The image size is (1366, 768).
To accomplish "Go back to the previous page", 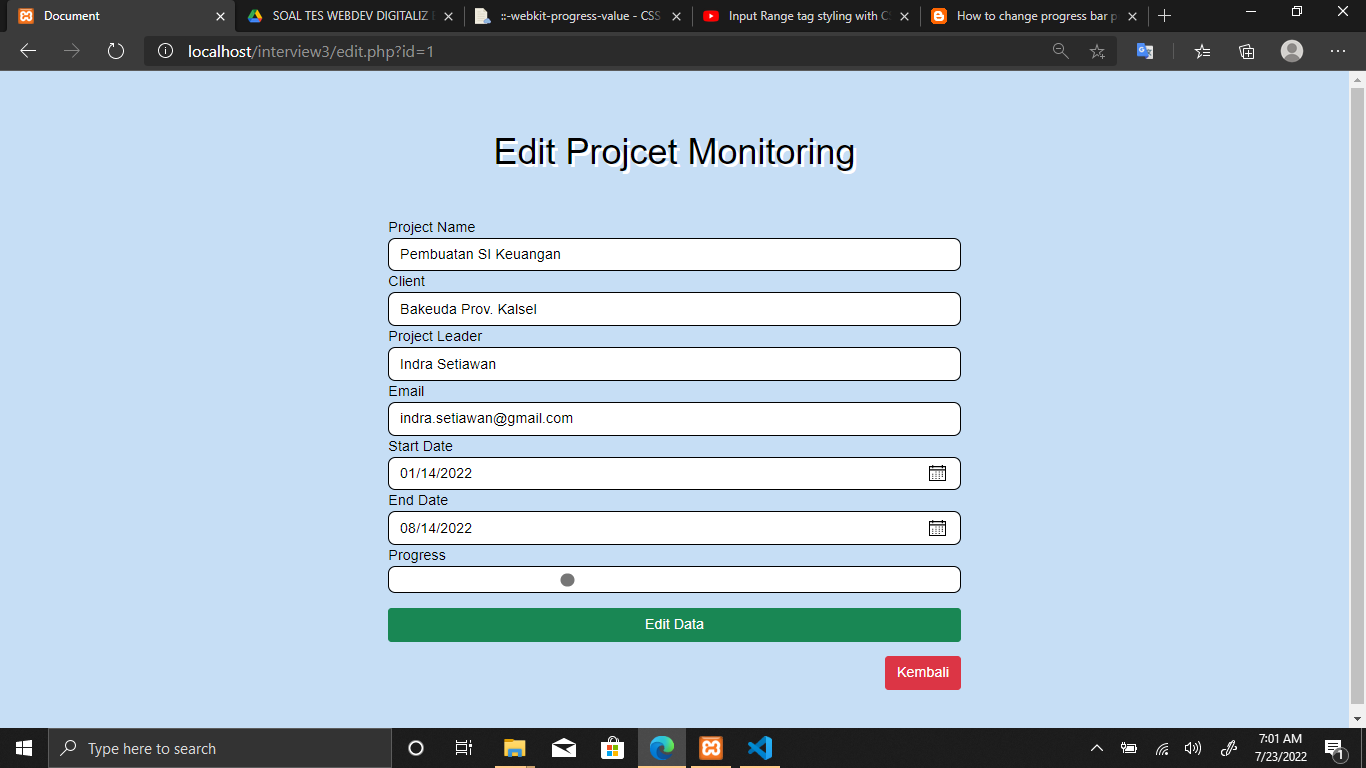I will [28, 51].
